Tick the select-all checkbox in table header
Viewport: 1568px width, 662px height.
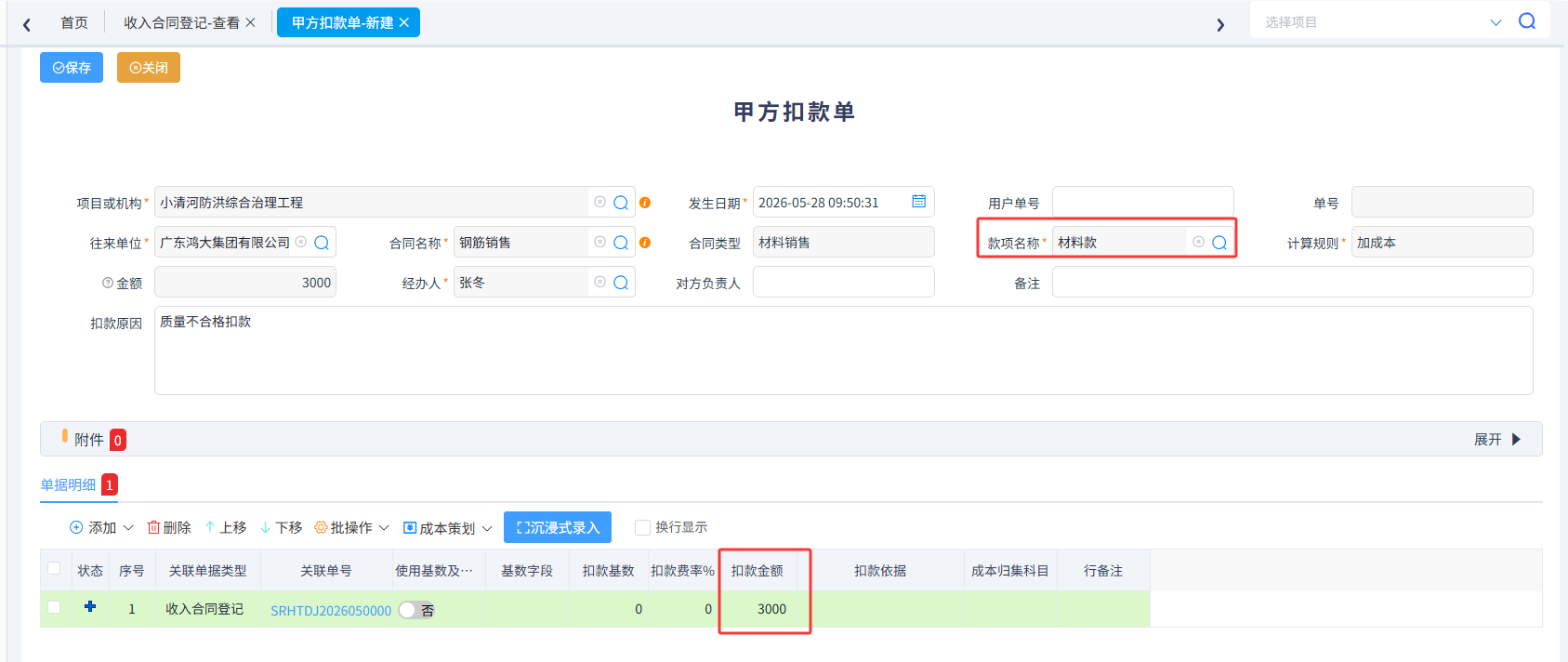click(x=54, y=568)
